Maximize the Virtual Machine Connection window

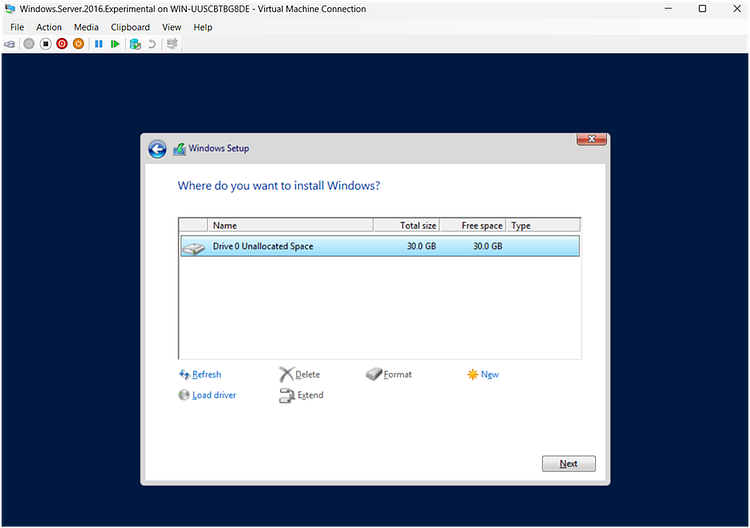click(703, 9)
